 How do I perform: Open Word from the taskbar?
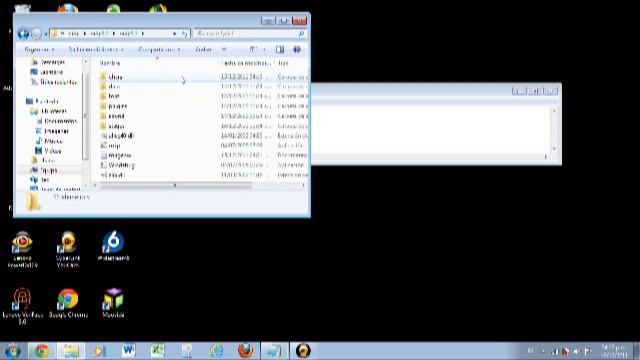[128, 351]
